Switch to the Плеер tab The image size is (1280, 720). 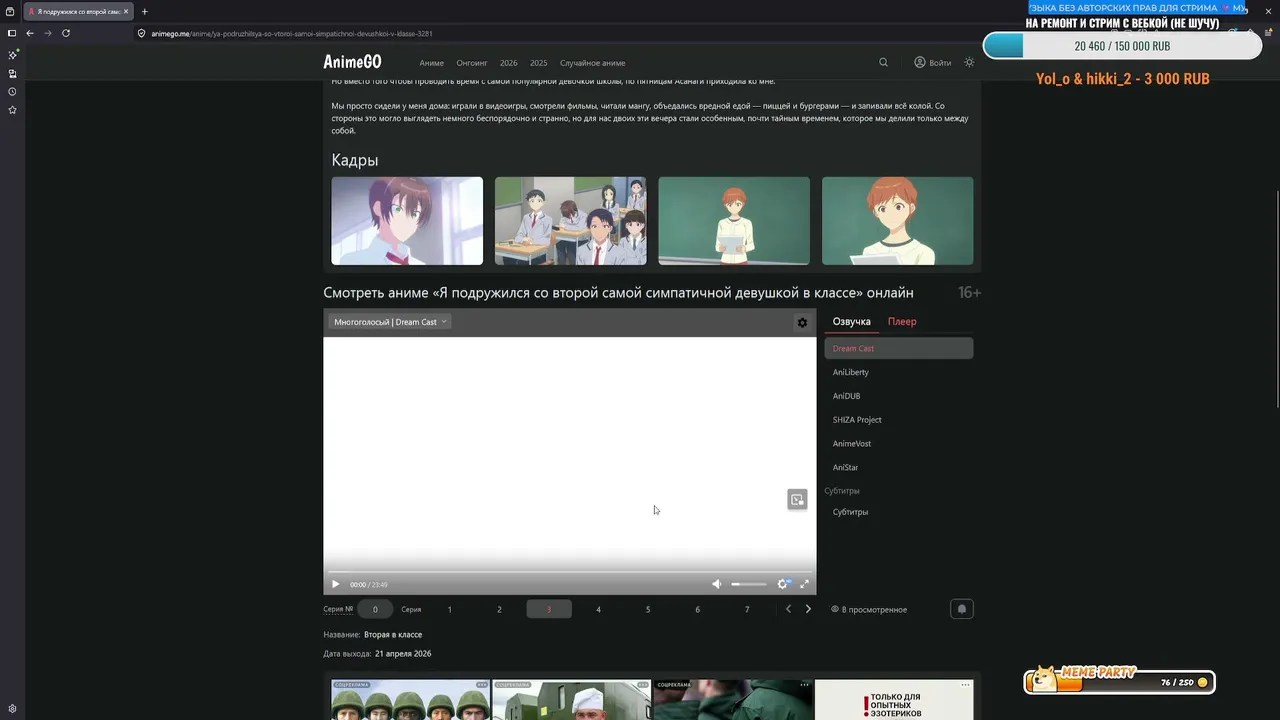click(x=902, y=322)
